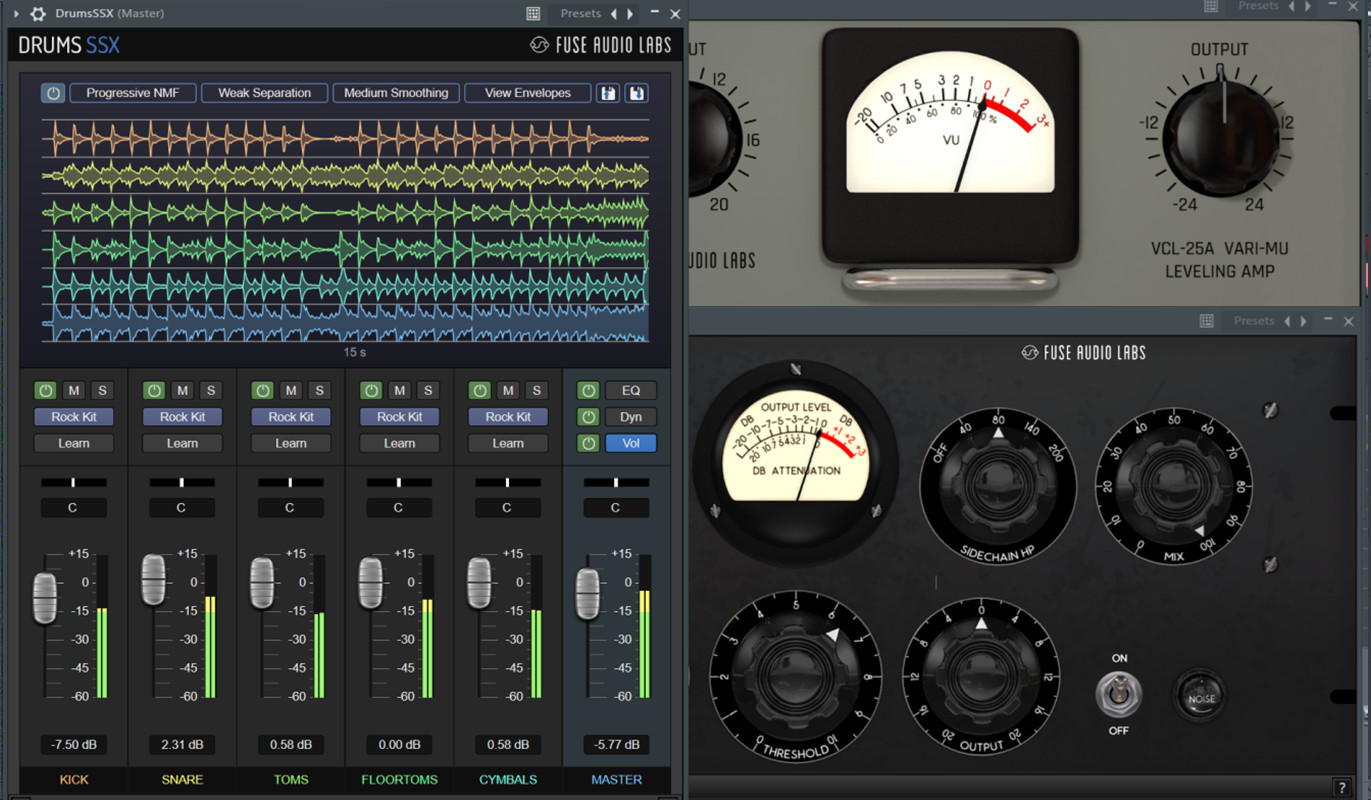Save preset with second disk icon

click(636, 93)
